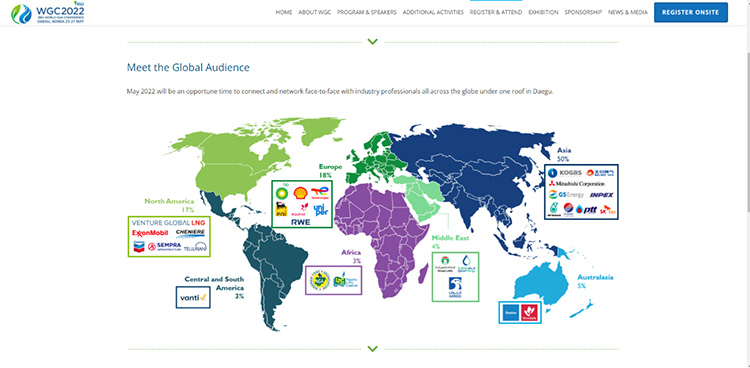Click the uniper logo
The height and width of the screenshot is (368, 750).
320,209
